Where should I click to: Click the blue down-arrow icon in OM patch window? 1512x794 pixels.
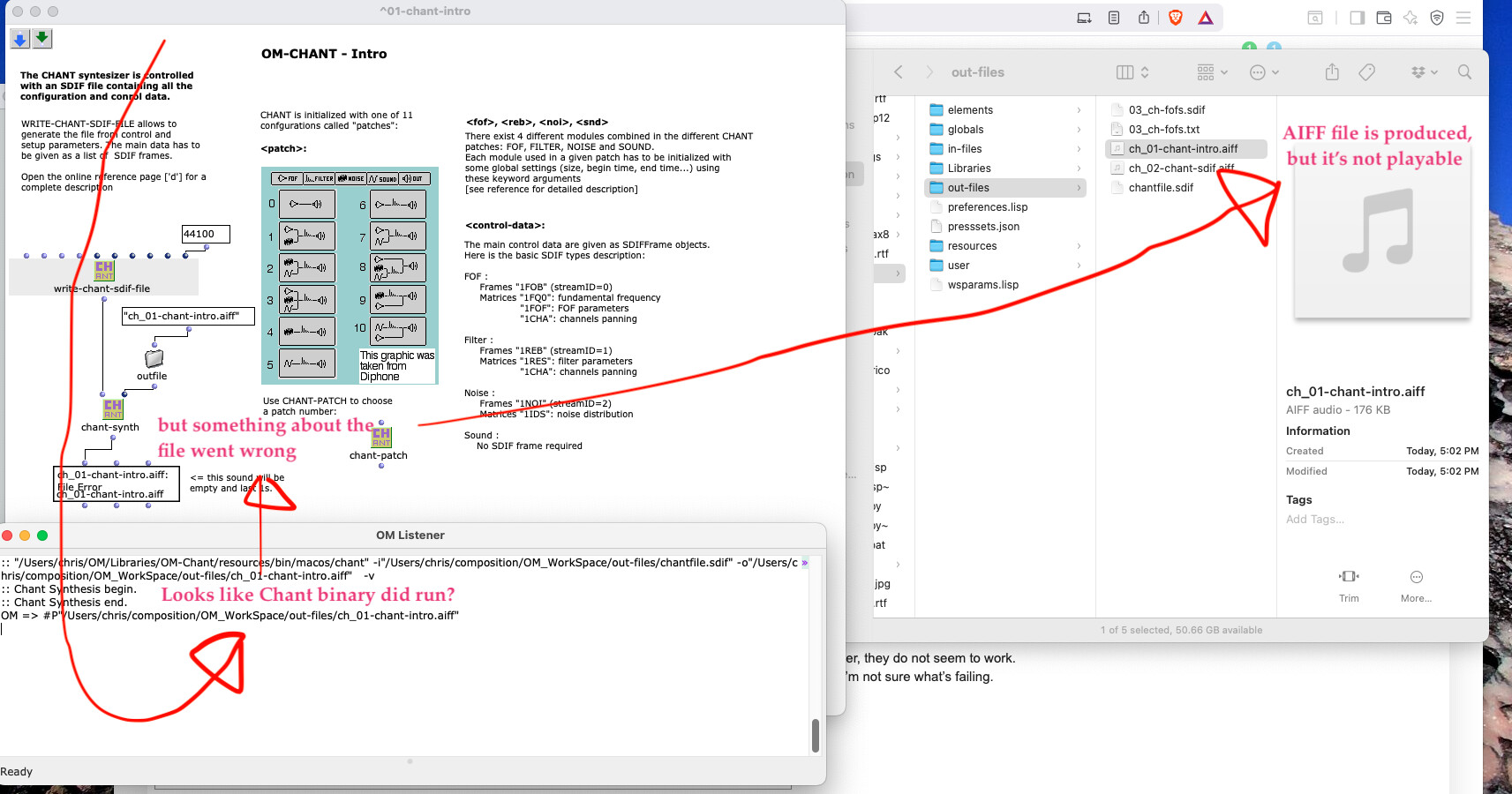click(19, 39)
